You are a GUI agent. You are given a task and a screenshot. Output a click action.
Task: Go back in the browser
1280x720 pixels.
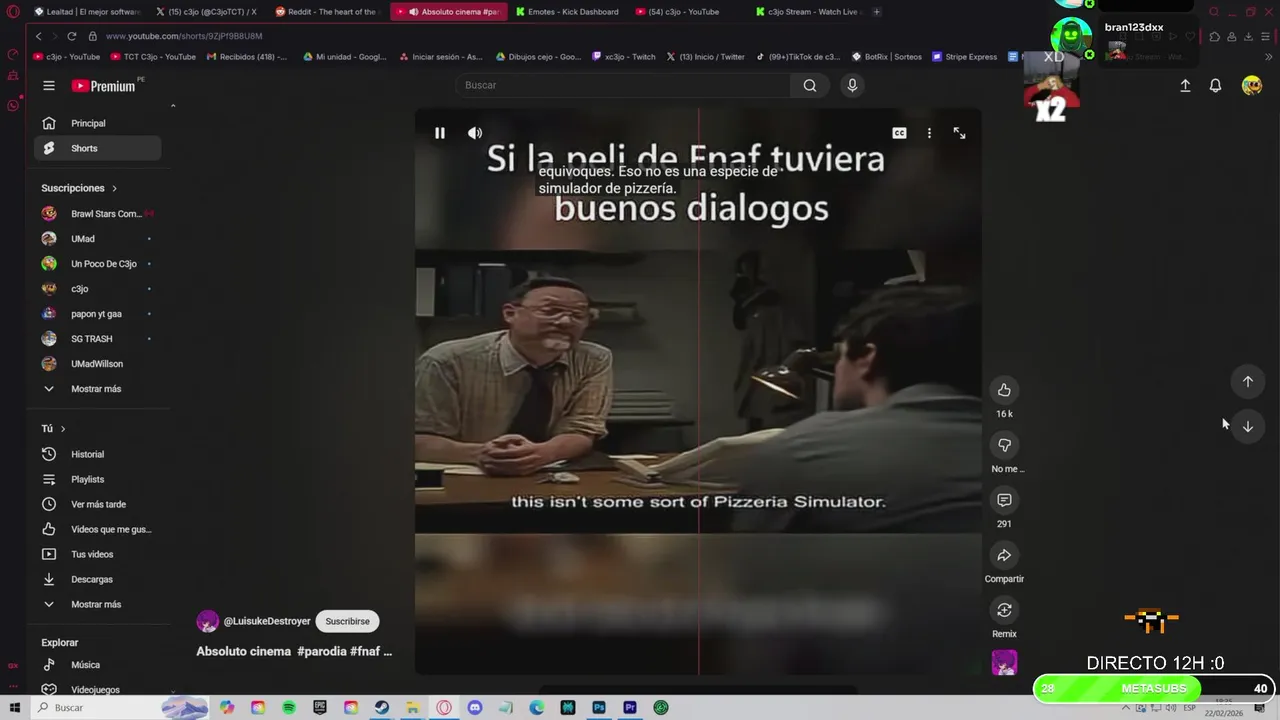pyautogui.click(x=39, y=36)
